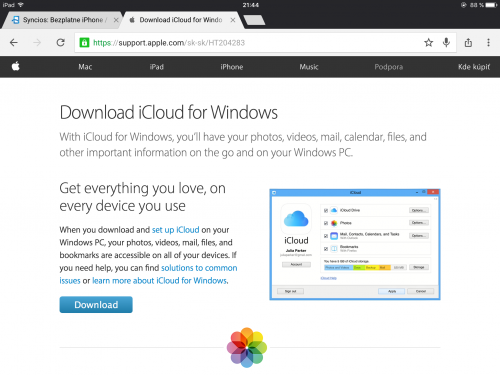
Task: Click the iCloud window screenshot image
Action: 355,244
